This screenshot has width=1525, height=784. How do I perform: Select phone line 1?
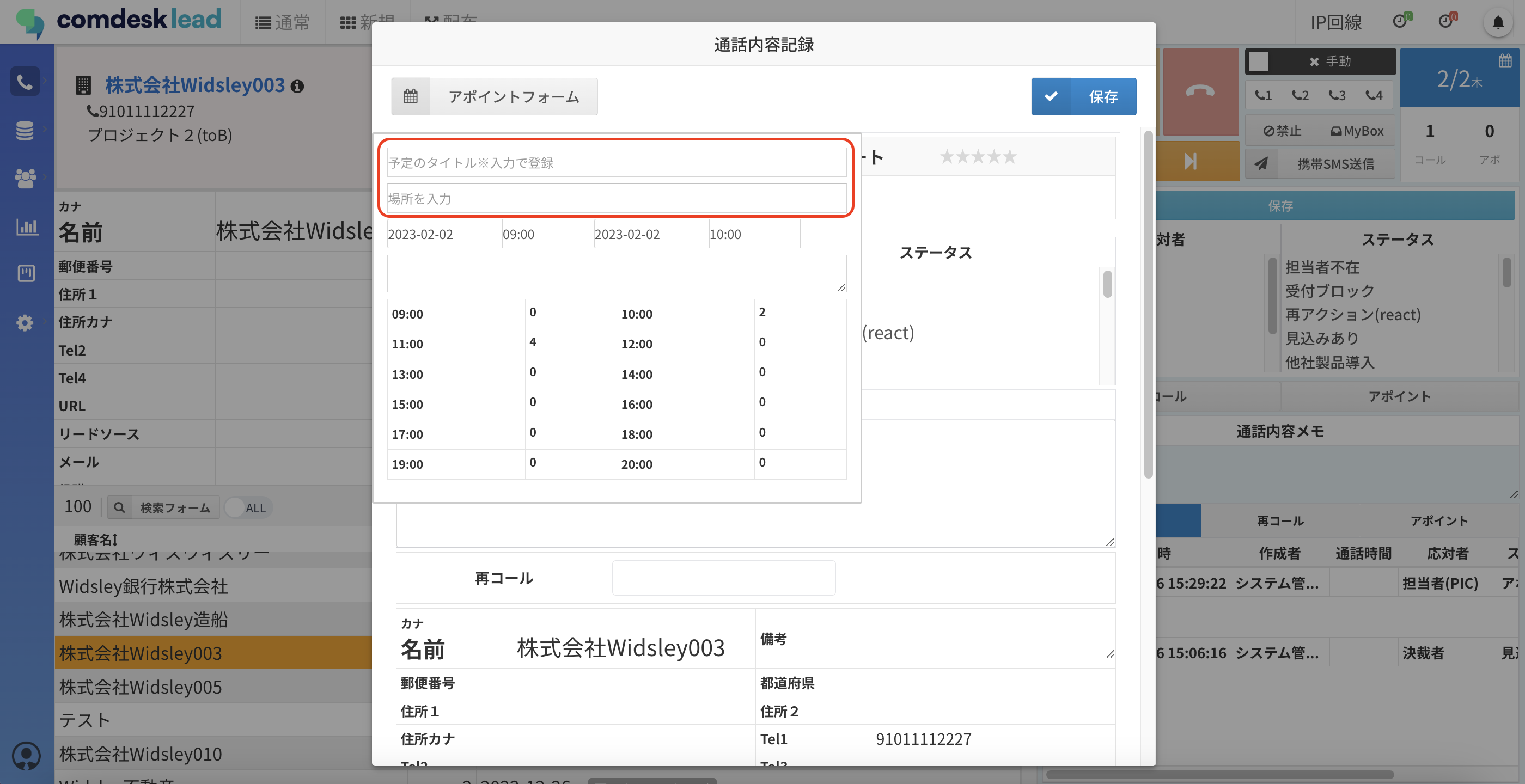coord(1264,95)
